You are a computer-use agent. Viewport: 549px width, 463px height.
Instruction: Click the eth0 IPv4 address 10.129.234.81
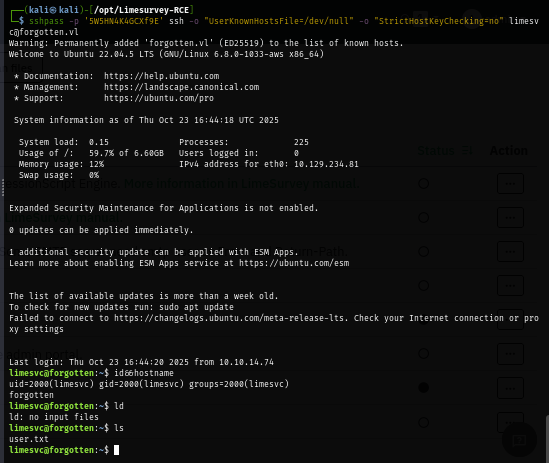tap(326, 164)
